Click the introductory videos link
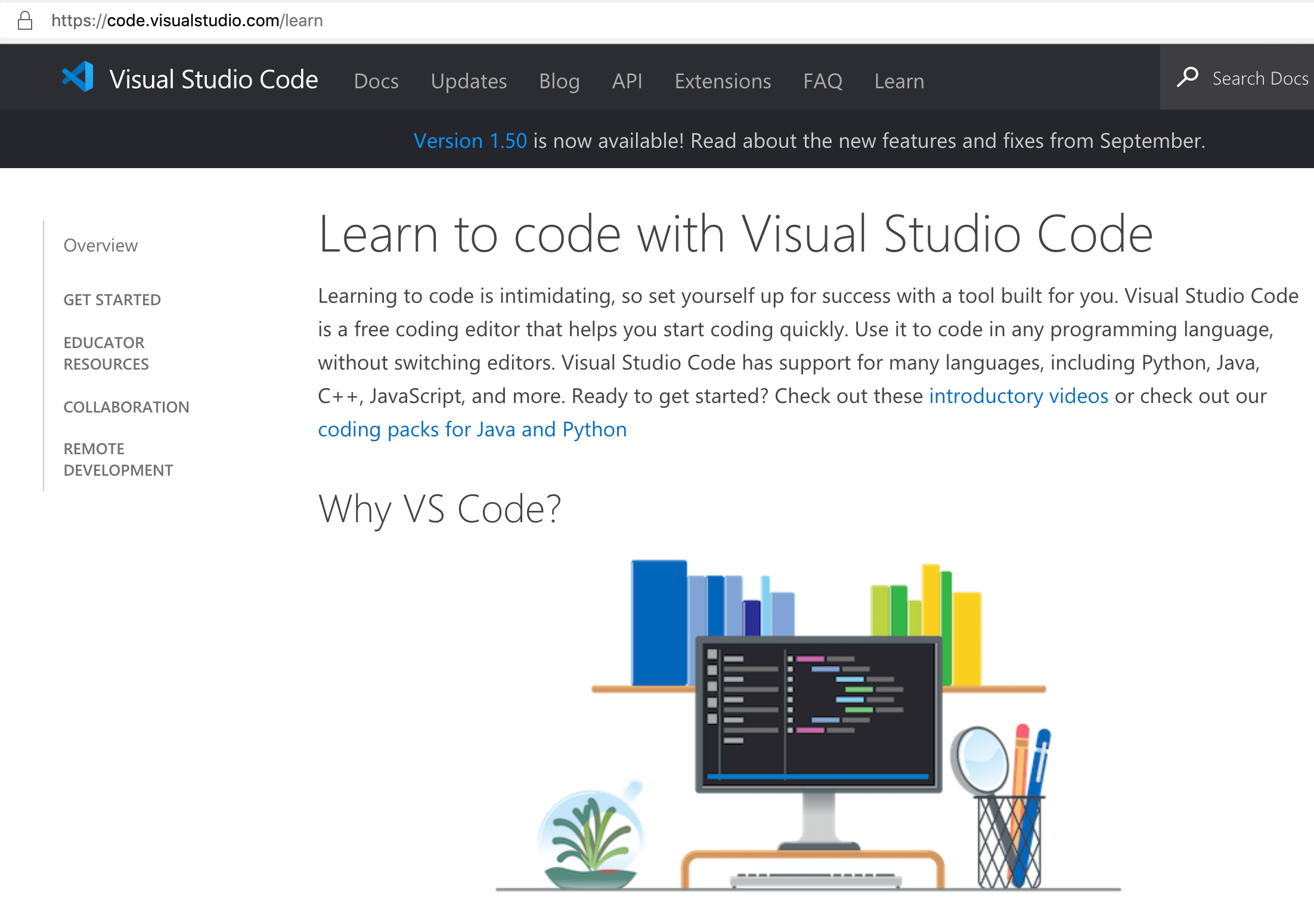Viewport: 1314px width, 924px height. click(1019, 396)
